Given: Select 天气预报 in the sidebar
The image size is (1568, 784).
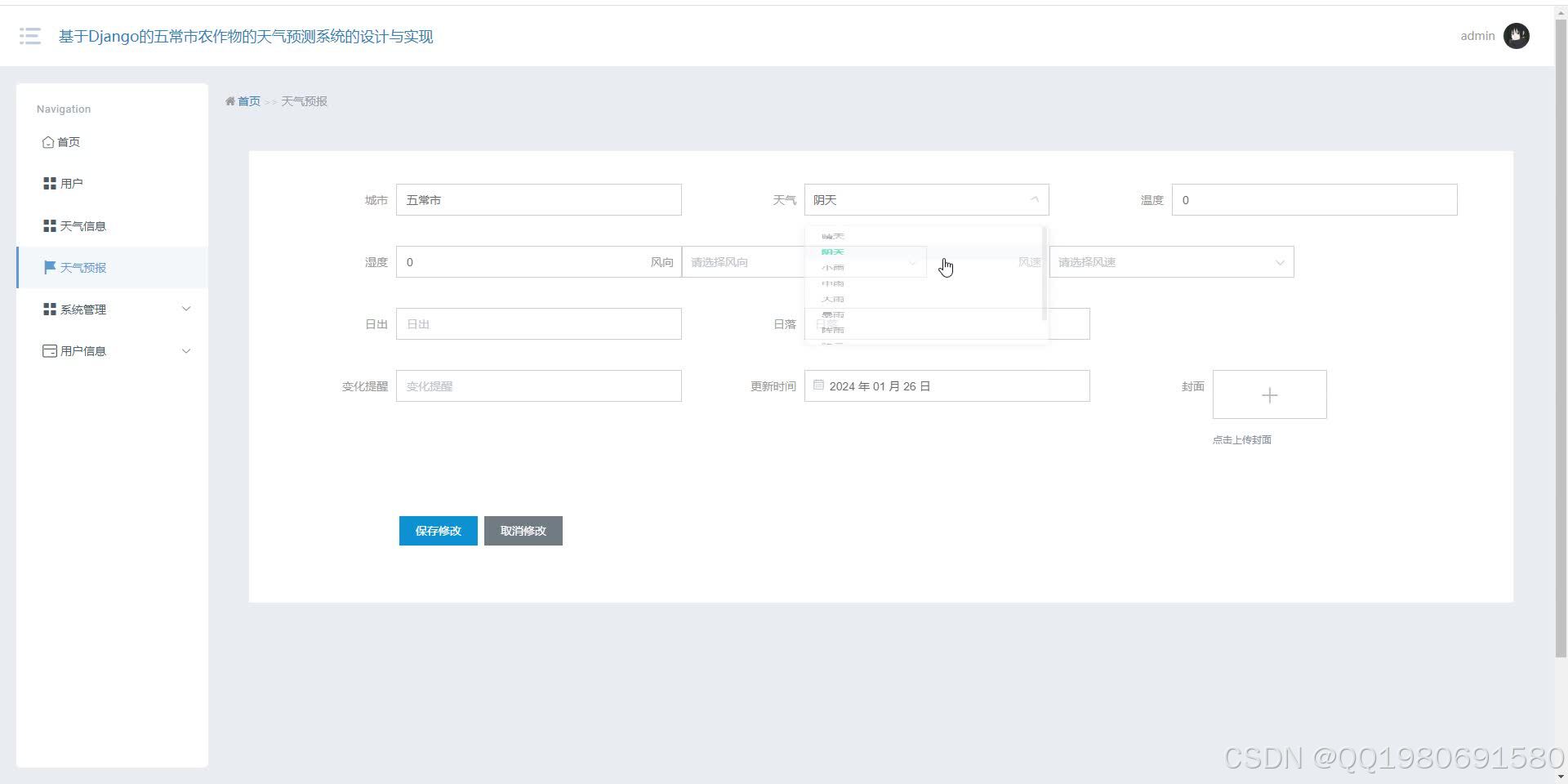Looking at the screenshot, I should click(112, 268).
